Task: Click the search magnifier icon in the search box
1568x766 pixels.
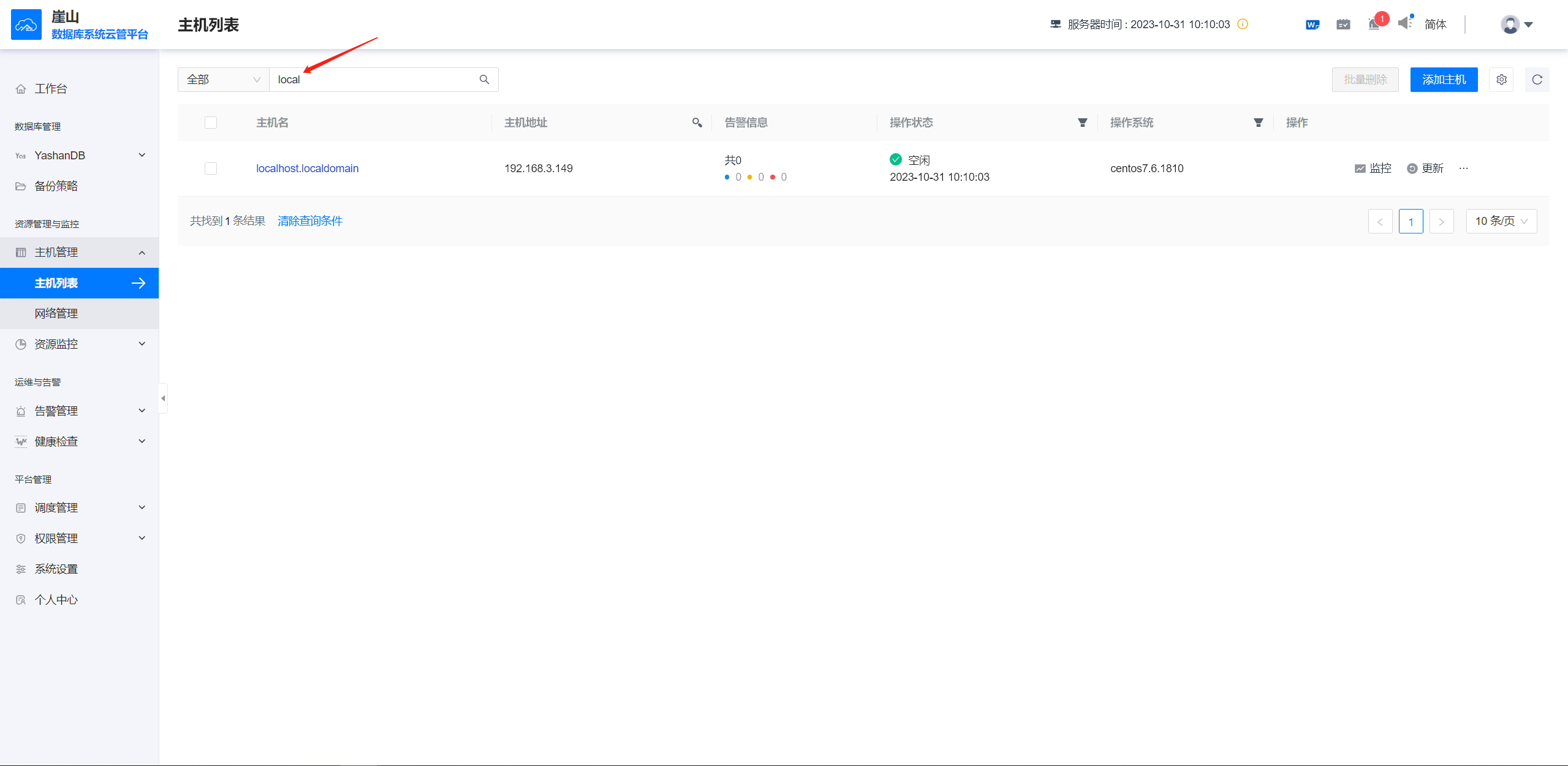Action: [x=484, y=80]
